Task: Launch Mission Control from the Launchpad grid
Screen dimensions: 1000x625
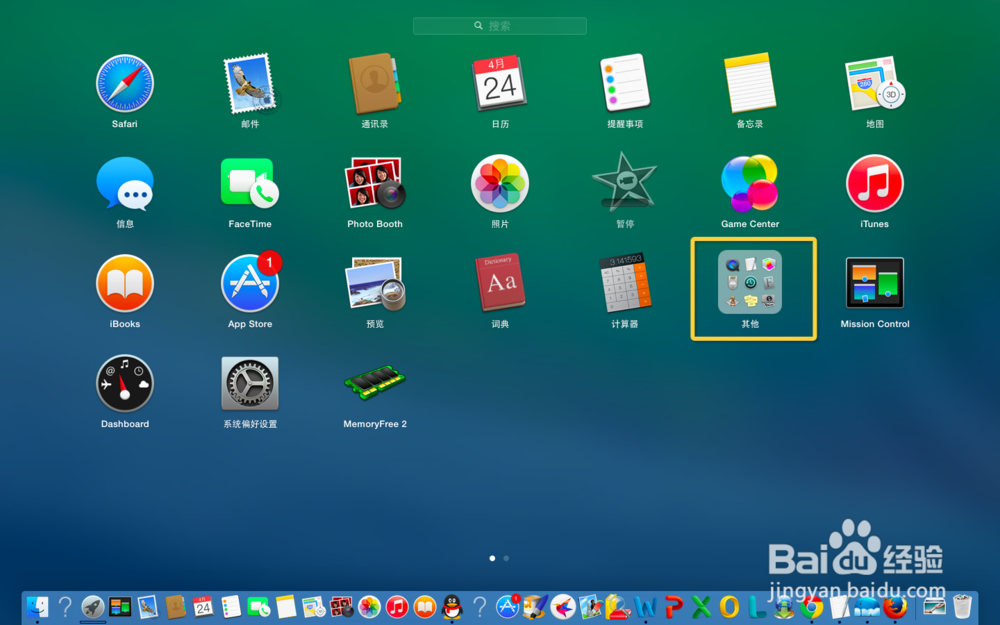Action: (874, 283)
